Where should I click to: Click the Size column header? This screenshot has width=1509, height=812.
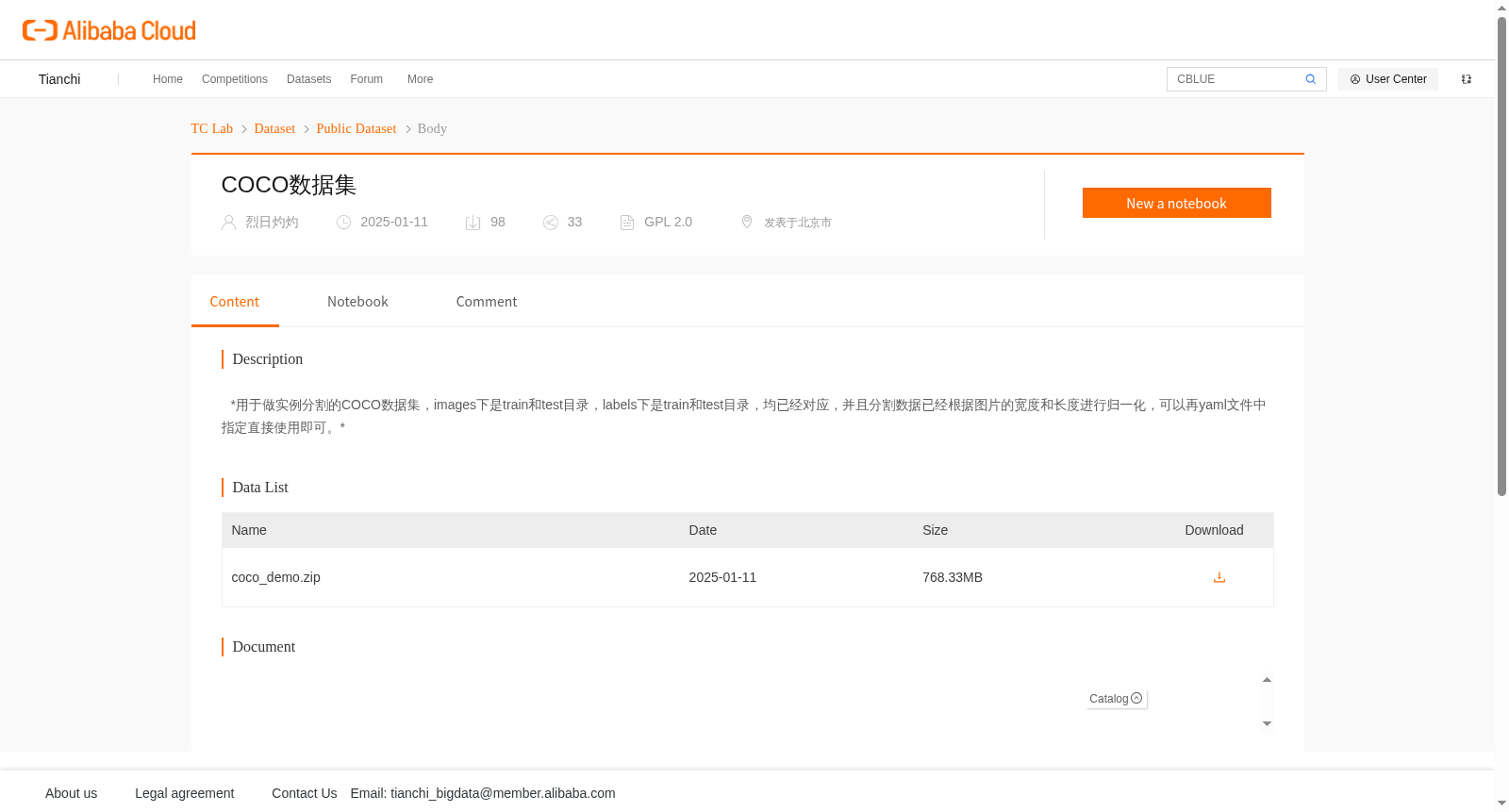[x=936, y=530]
